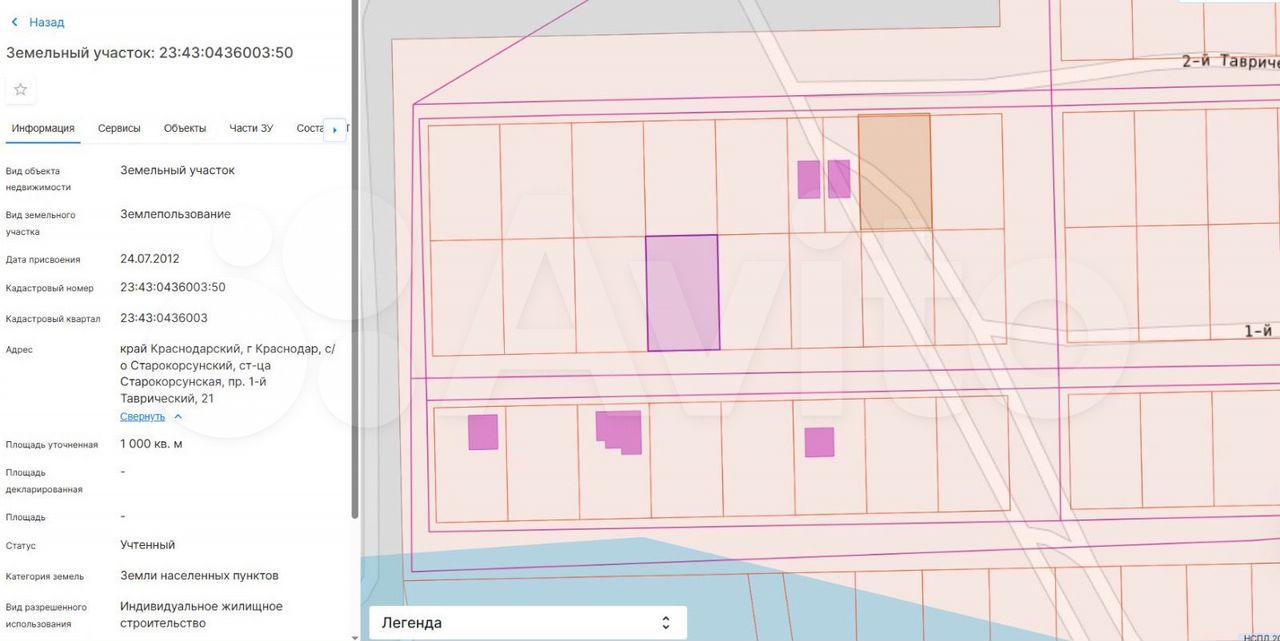Click the rightmost purple building in bottom row
Viewport: 1280px width, 641px height.
coord(819,442)
